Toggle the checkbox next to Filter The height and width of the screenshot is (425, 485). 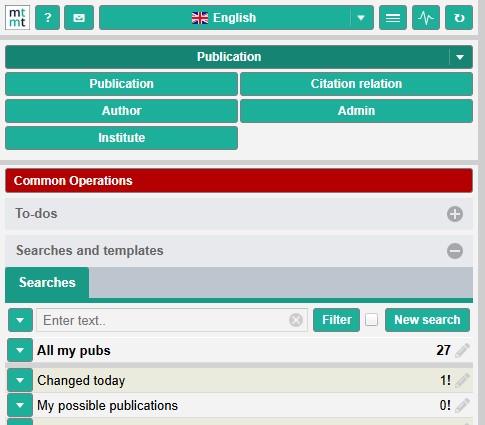pyautogui.click(x=371, y=320)
